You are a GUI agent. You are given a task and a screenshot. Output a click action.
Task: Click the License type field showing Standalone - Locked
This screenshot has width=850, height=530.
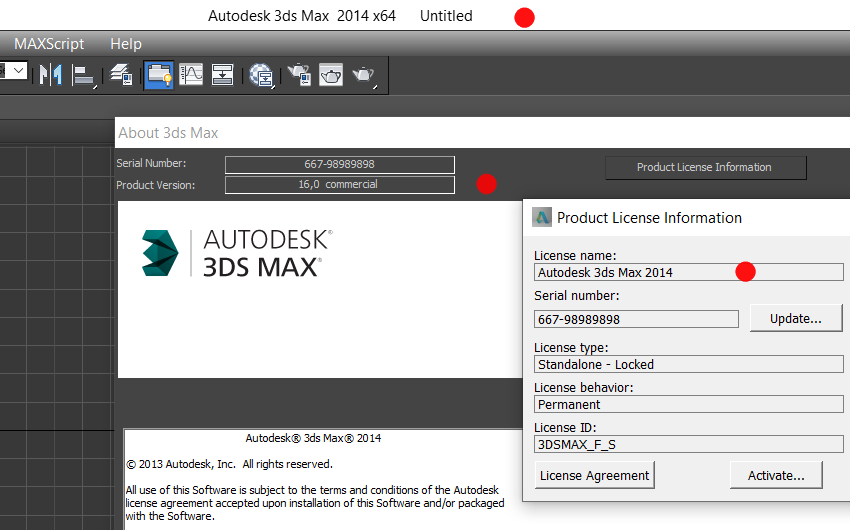point(688,364)
